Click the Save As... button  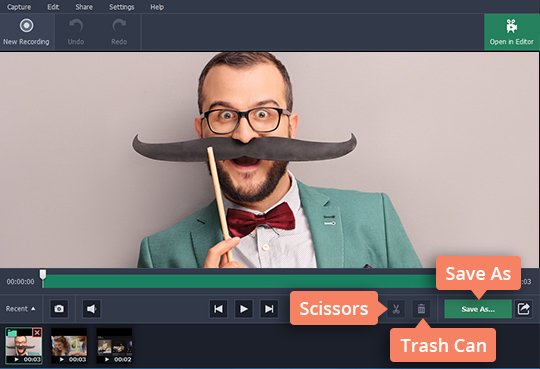[x=478, y=309]
